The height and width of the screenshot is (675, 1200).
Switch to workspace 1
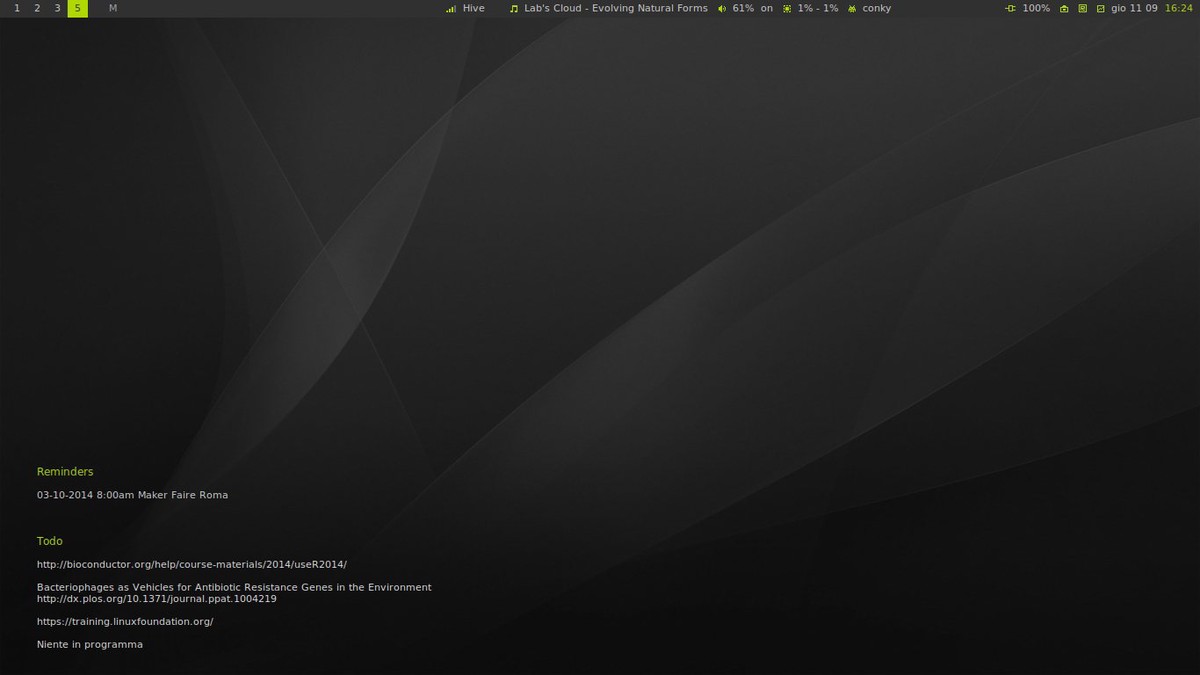[x=17, y=8]
